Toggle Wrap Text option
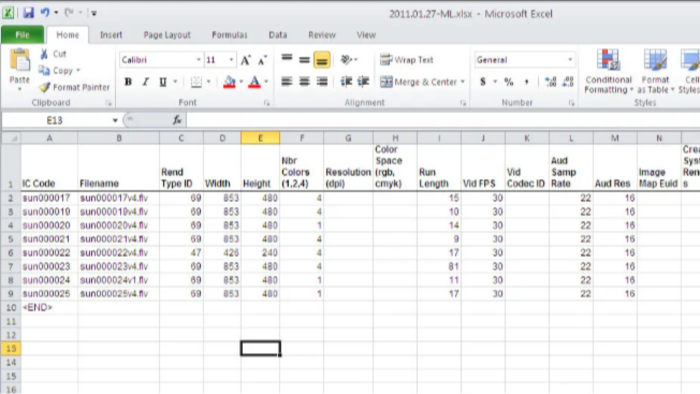The width and height of the screenshot is (700, 394). pos(407,60)
